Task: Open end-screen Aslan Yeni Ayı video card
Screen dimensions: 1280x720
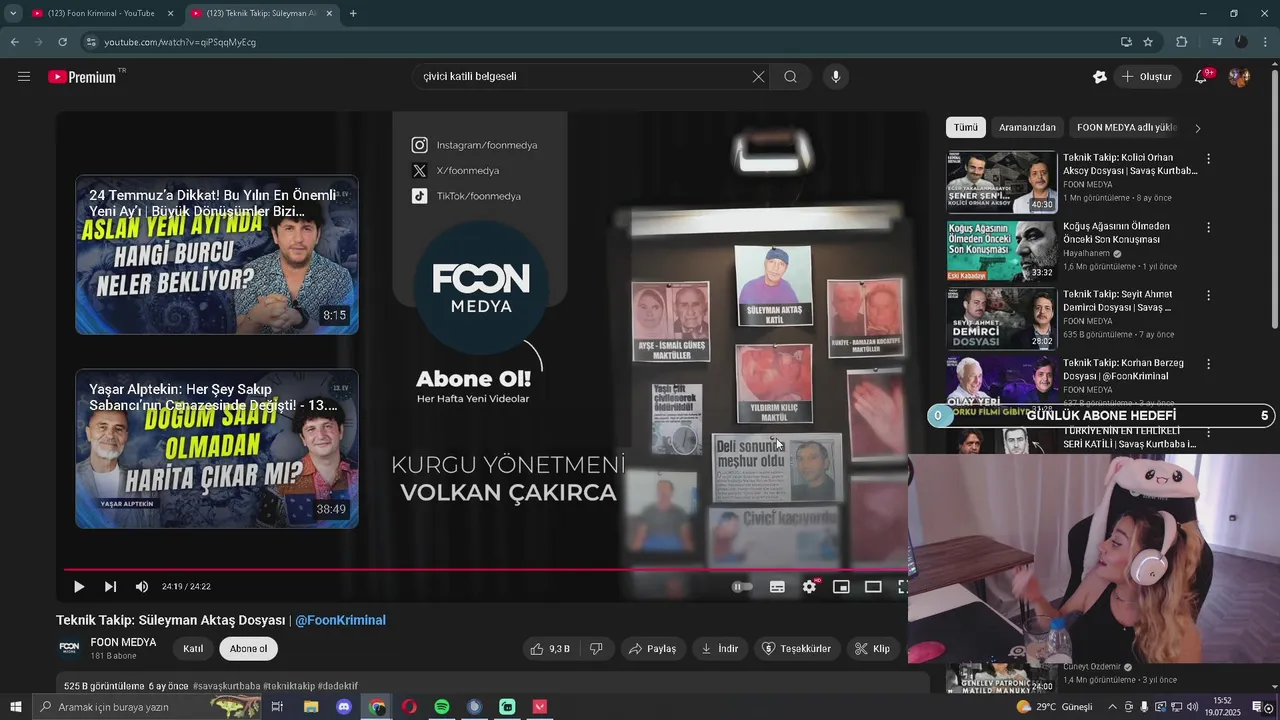Action: 217,255
